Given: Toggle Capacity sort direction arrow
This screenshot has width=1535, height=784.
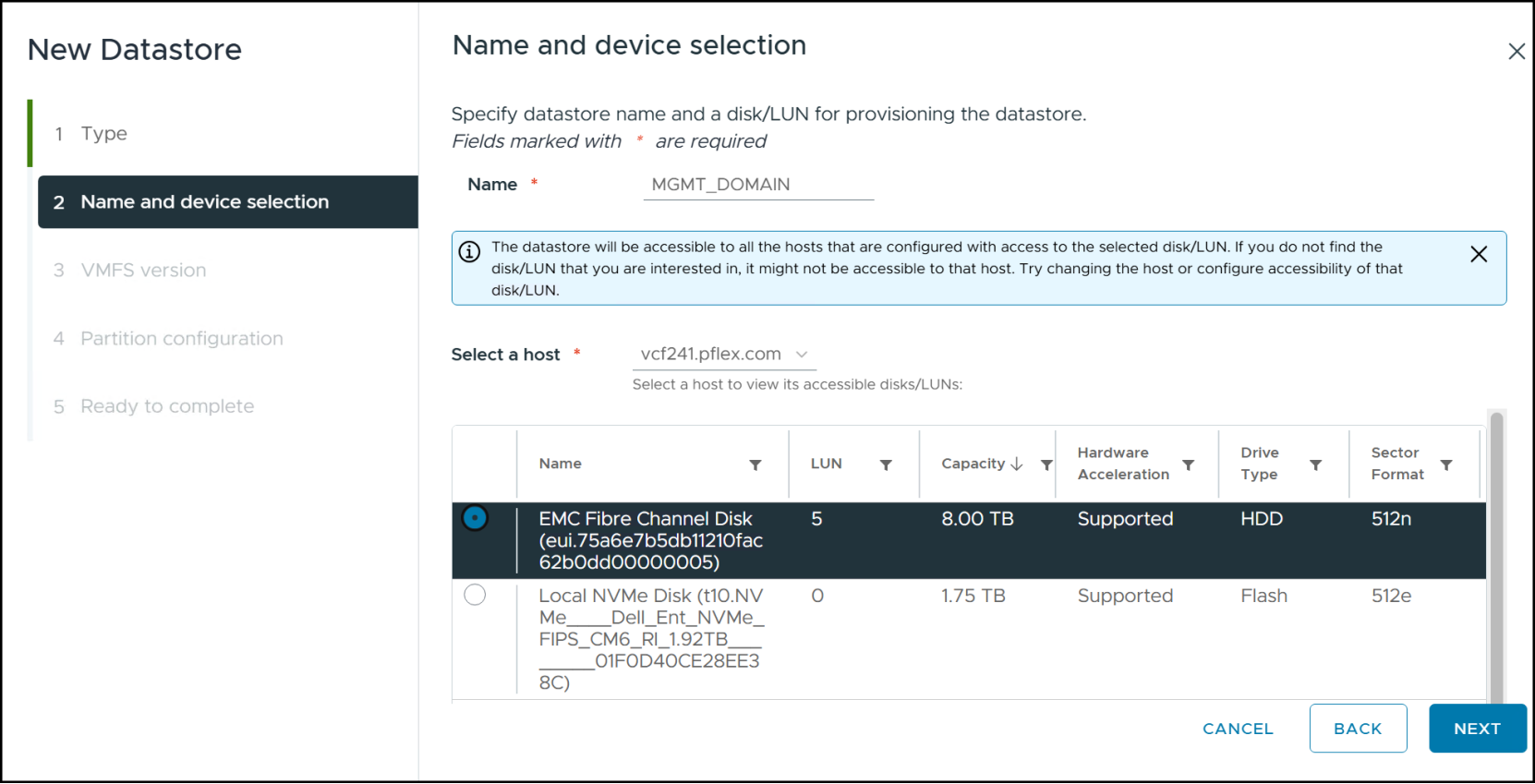Looking at the screenshot, I should [1017, 464].
